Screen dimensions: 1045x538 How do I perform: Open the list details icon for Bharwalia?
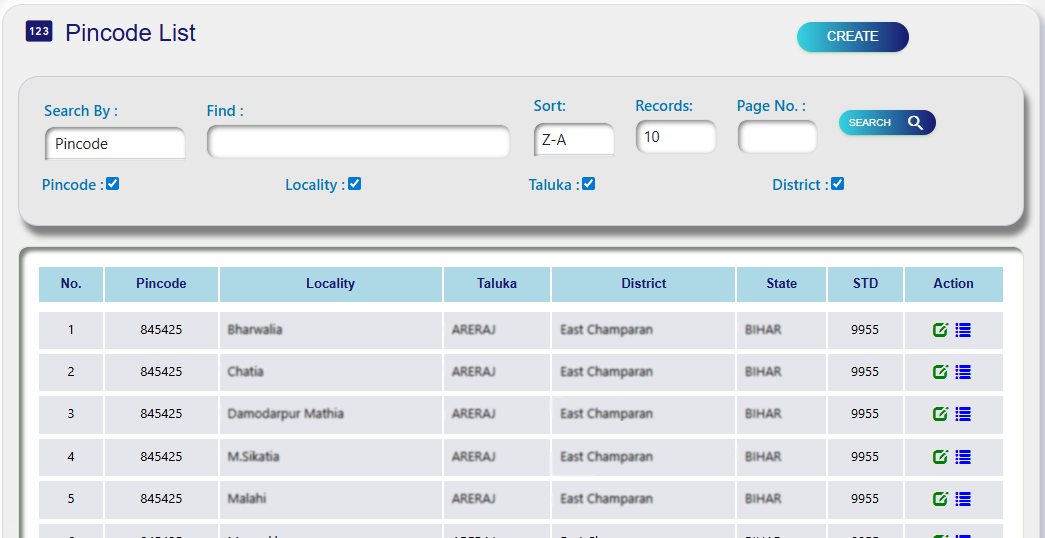(963, 330)
